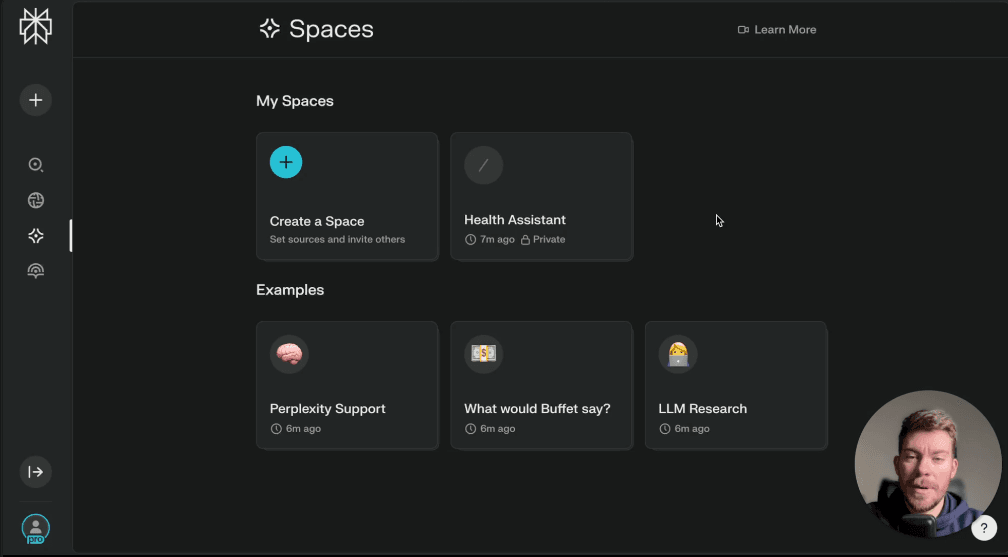
Task: Click the lock icon next to Private
Action: coord(525,240)
